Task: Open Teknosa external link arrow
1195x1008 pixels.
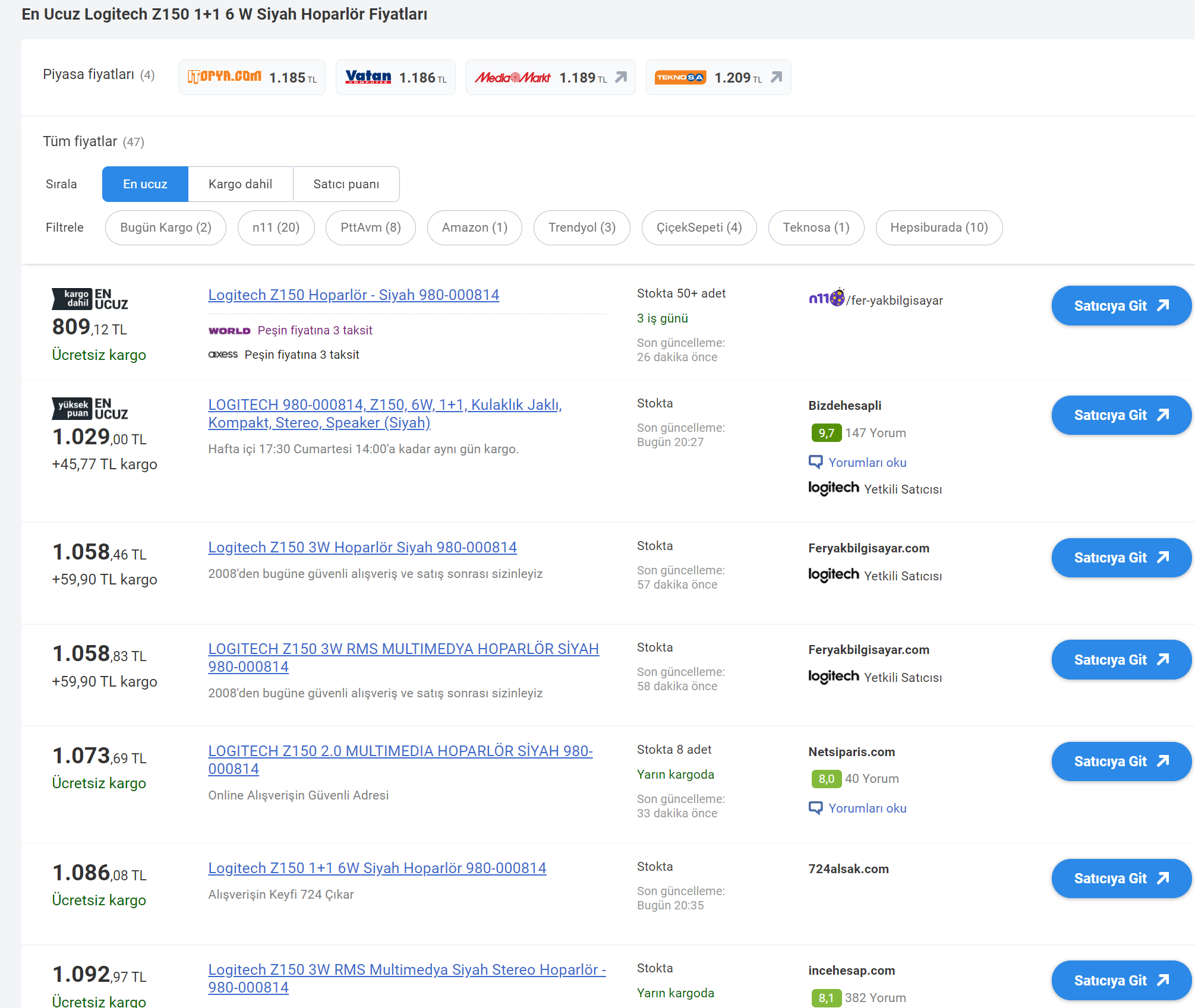Action: point(776,77)
